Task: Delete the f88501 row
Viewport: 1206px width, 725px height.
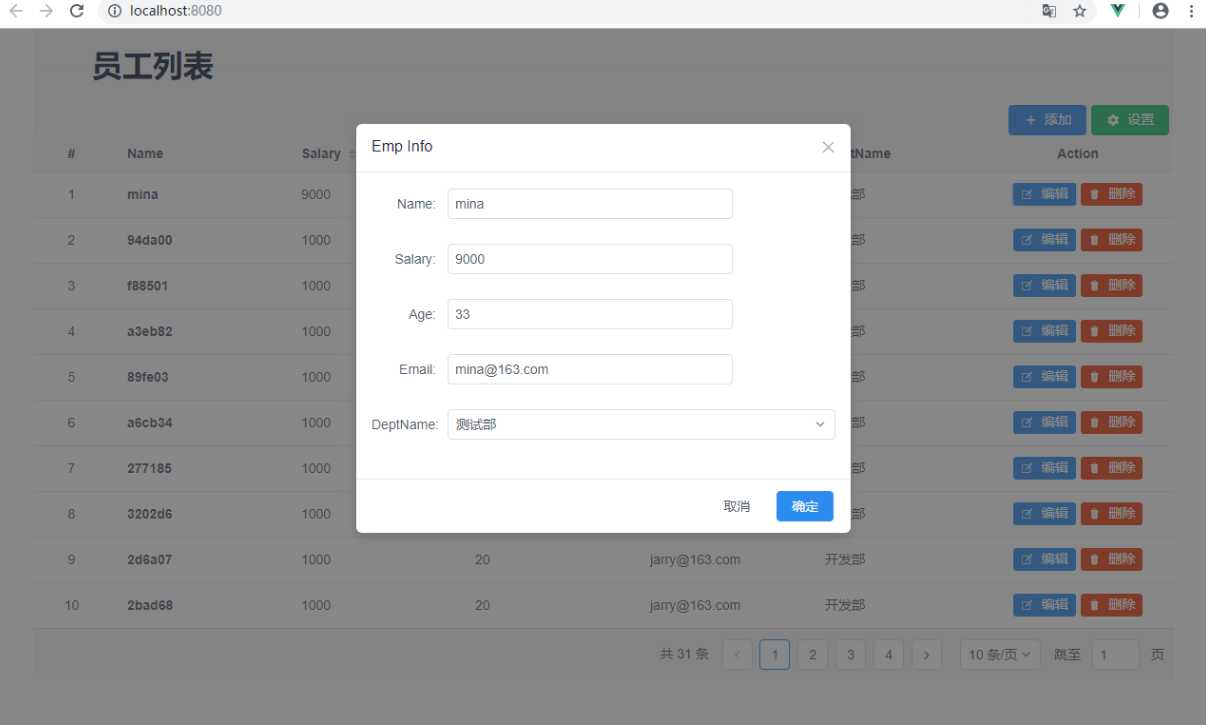Action: tap(1111, 285)
